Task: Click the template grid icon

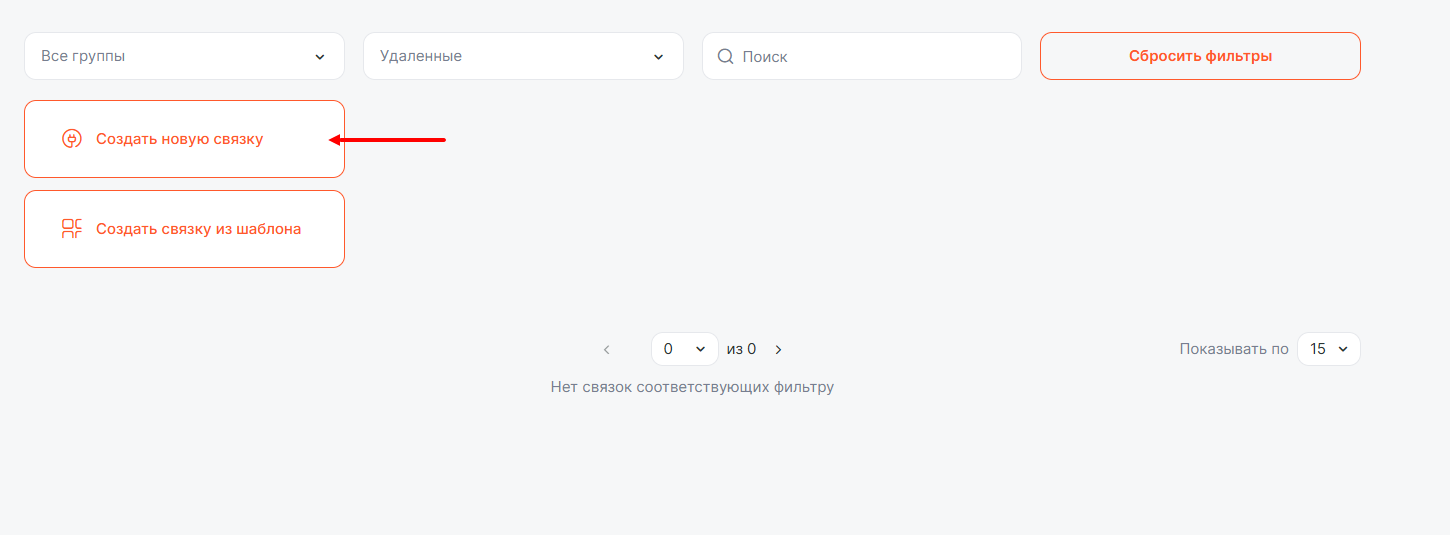Action: [x=71, y=229]
